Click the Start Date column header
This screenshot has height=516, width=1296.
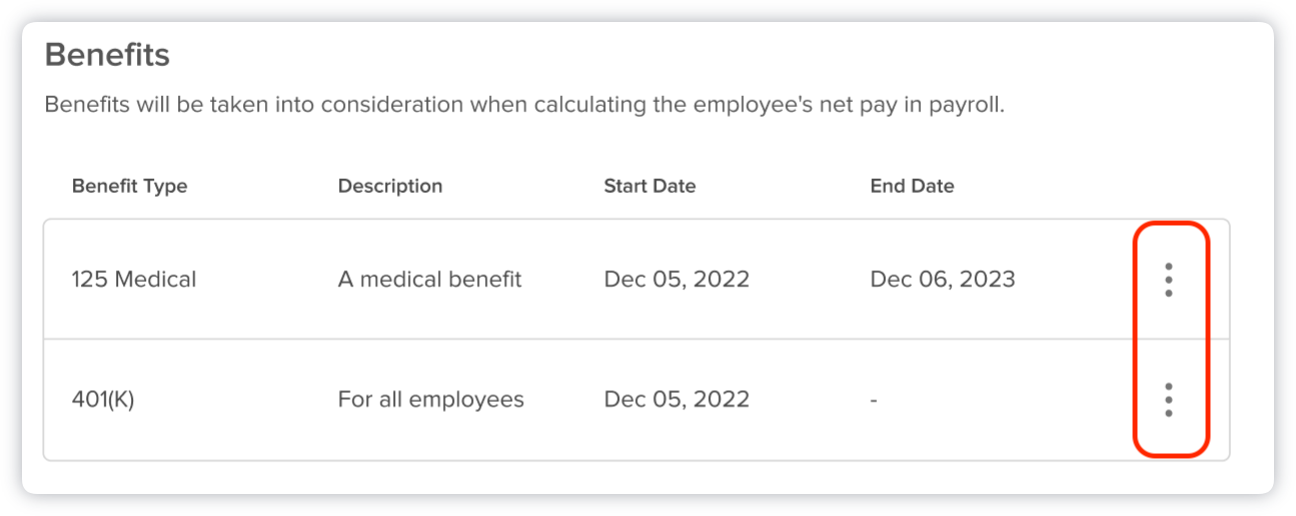[x=649, y=186]
